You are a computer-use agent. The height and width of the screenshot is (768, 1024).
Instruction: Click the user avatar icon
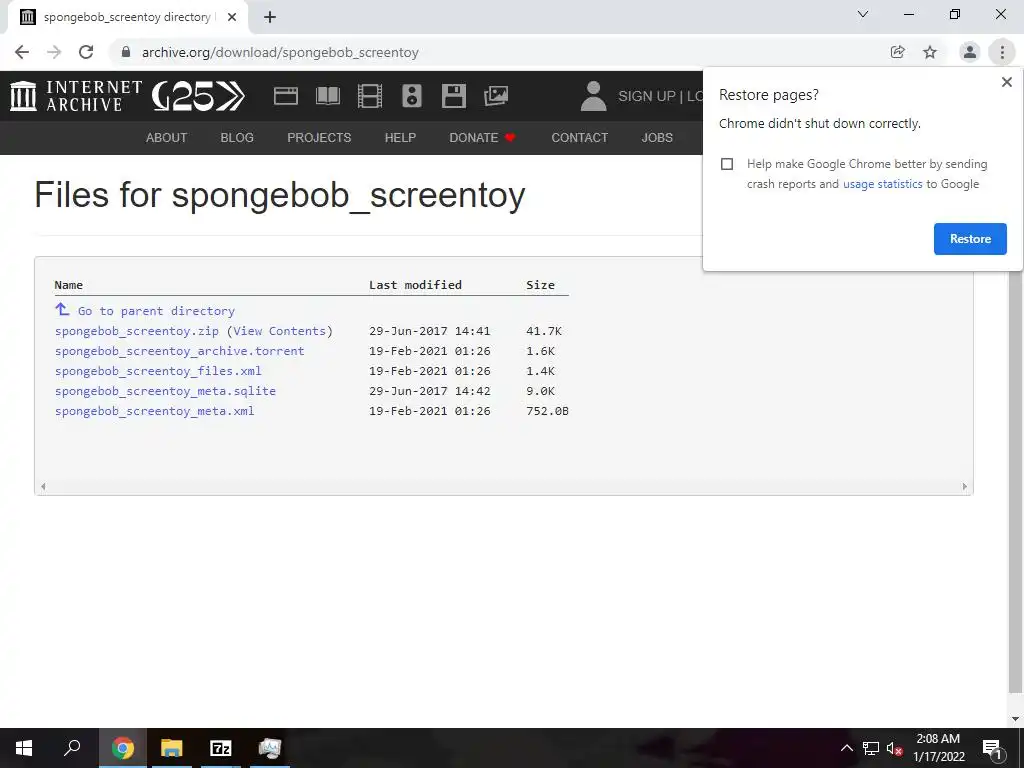click(x=594, y=96)
